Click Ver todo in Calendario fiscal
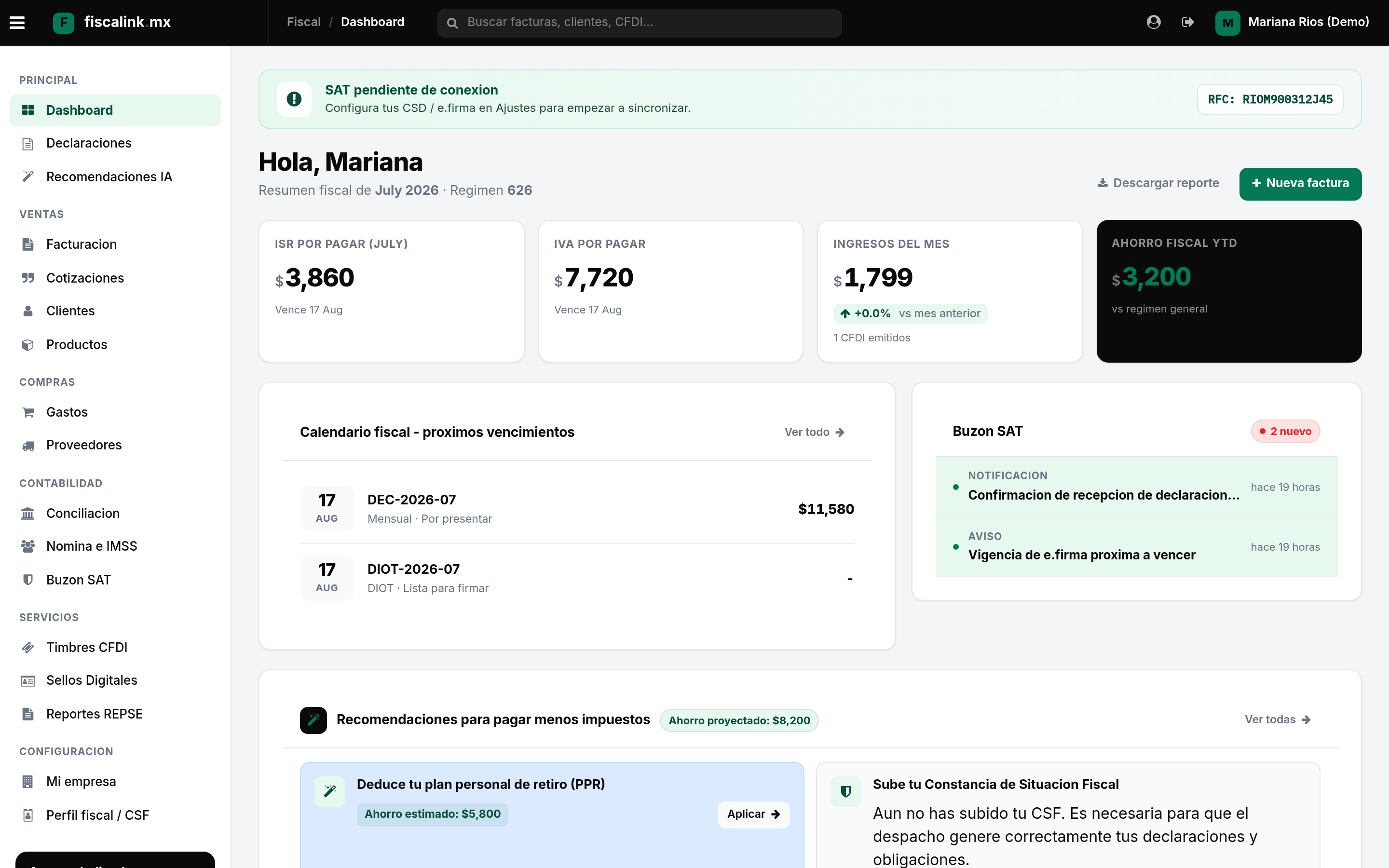 point(814,432)
